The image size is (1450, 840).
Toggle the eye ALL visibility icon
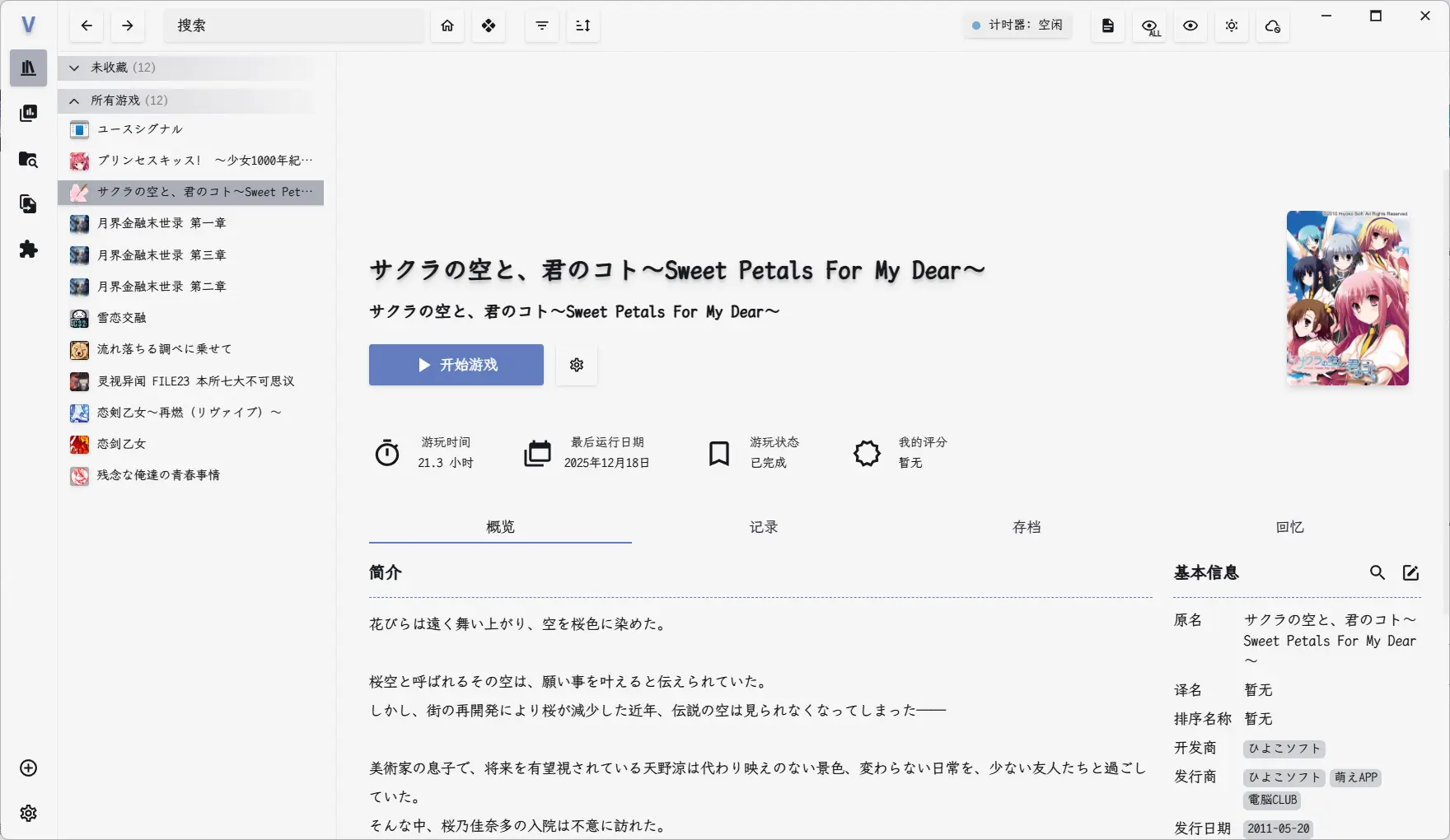[1149, 26]
